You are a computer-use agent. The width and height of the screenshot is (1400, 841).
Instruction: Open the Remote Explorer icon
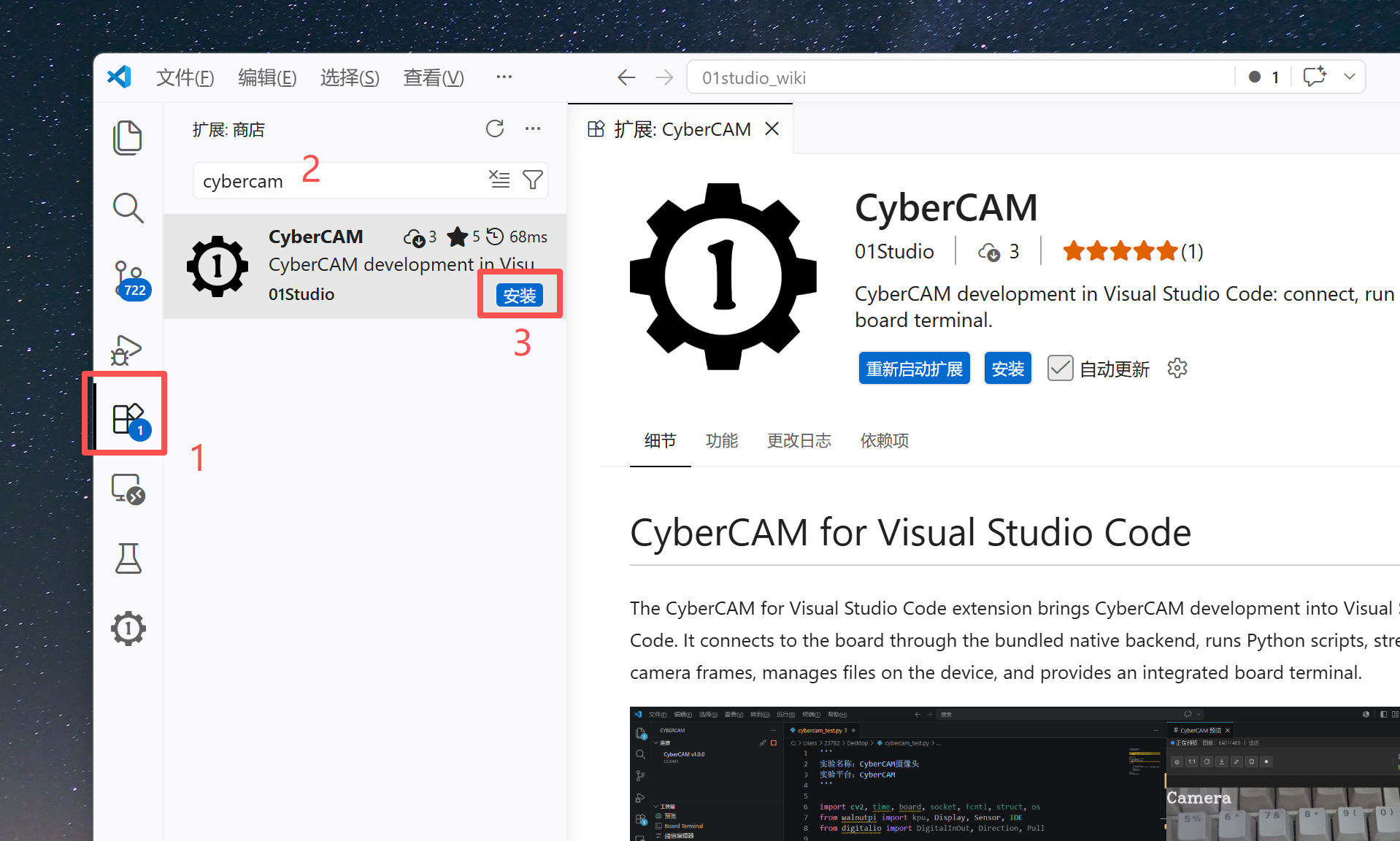(x=128, y=489)
